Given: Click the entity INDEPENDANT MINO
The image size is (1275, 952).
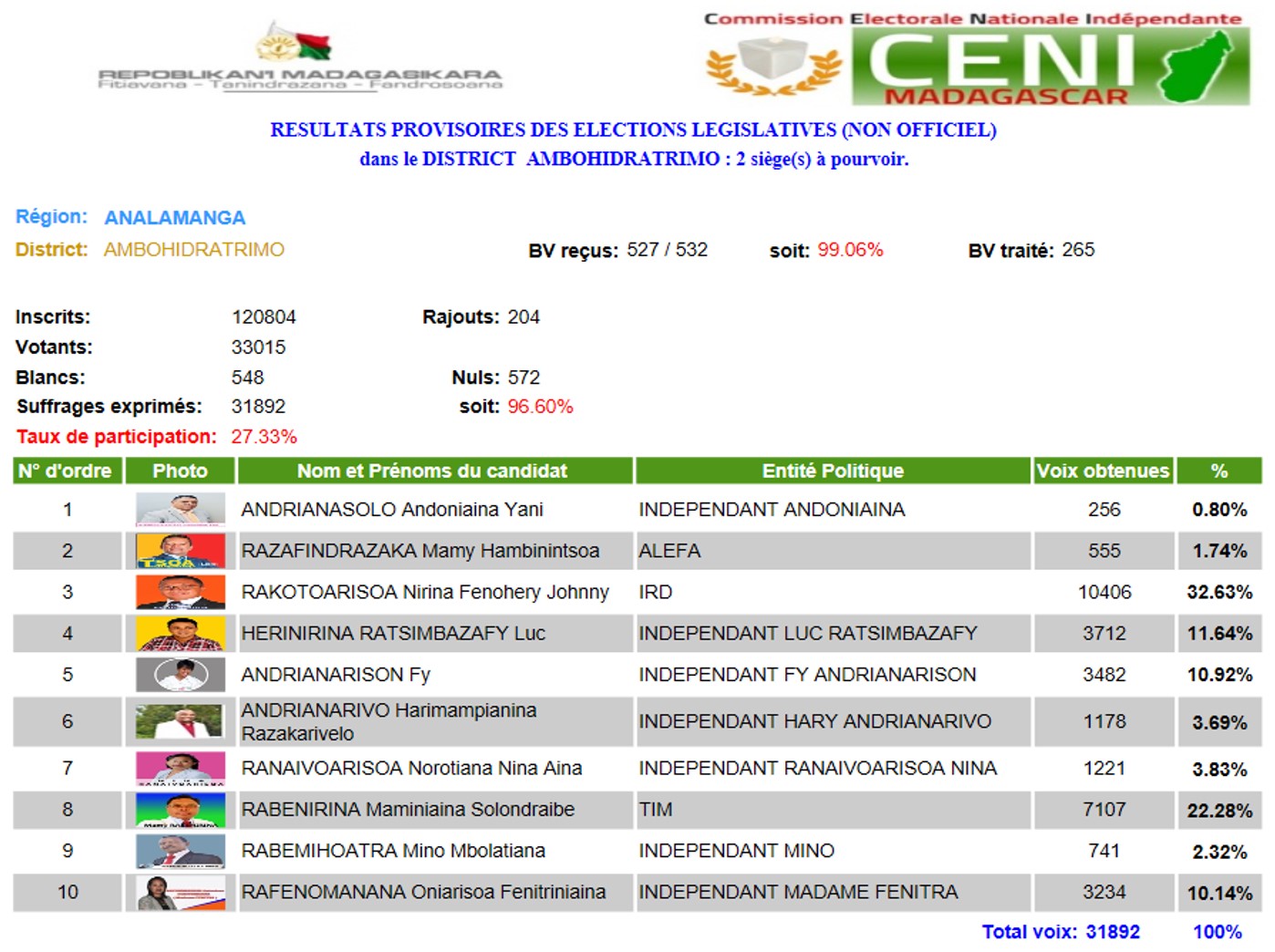Looking at the screenshot, I should coord(737,851).
